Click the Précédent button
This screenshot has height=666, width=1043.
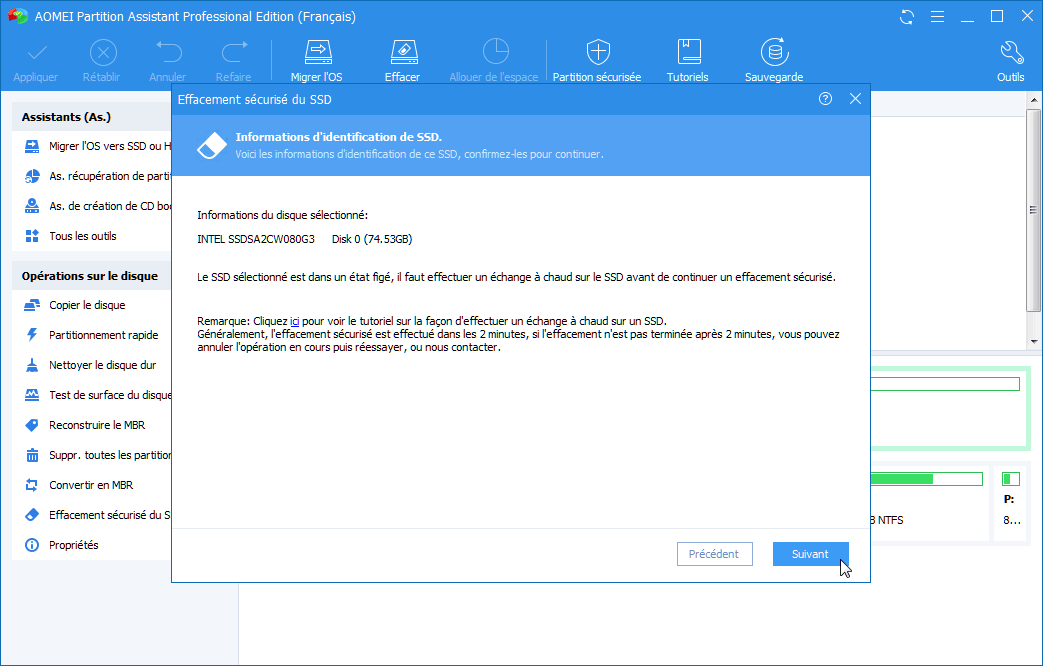[x=714, y=554]
